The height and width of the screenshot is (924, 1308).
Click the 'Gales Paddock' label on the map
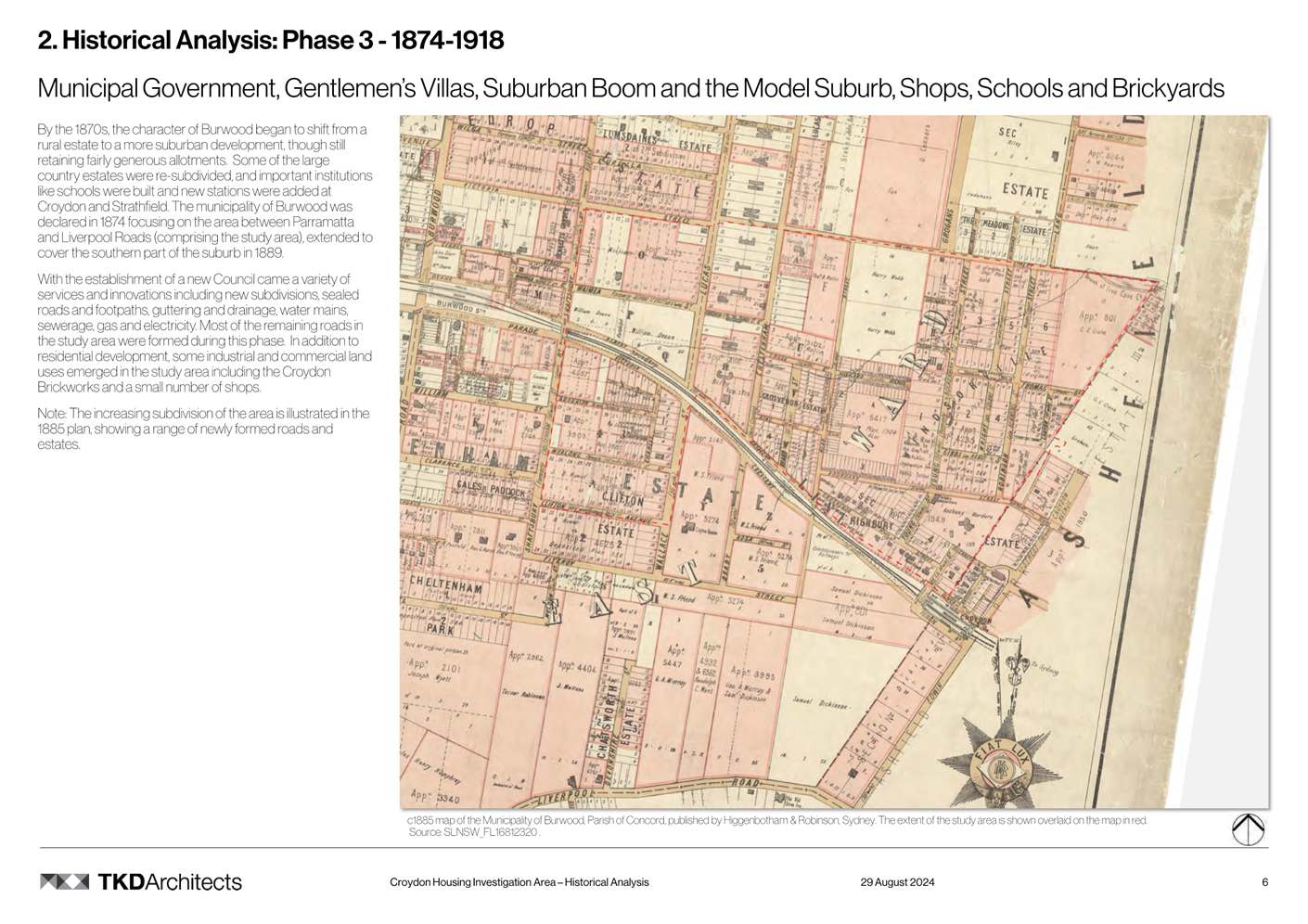[x=490, y=489]
